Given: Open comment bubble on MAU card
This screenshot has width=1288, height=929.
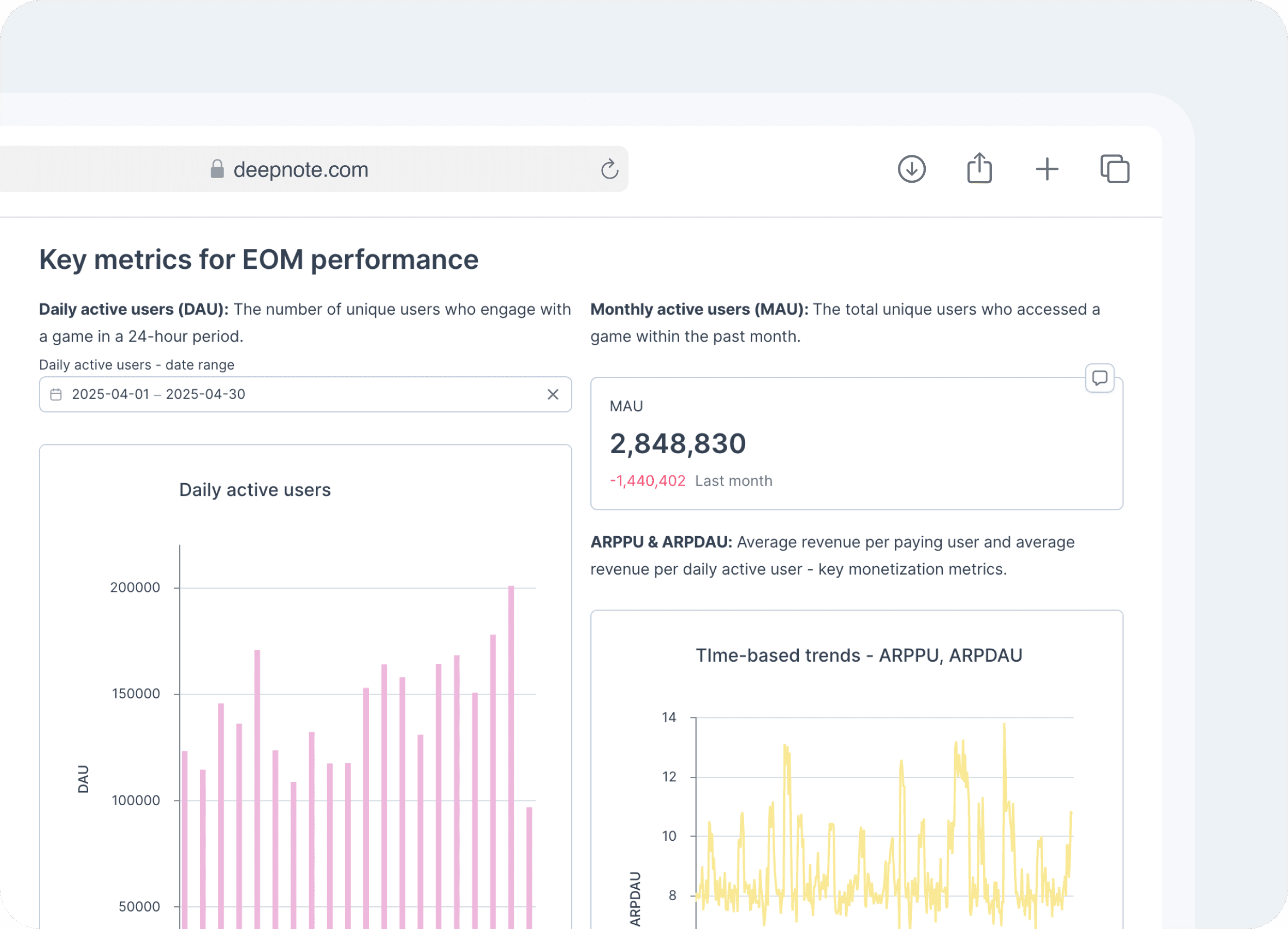Looking at the screenshot, I should tap(1100, 378).
